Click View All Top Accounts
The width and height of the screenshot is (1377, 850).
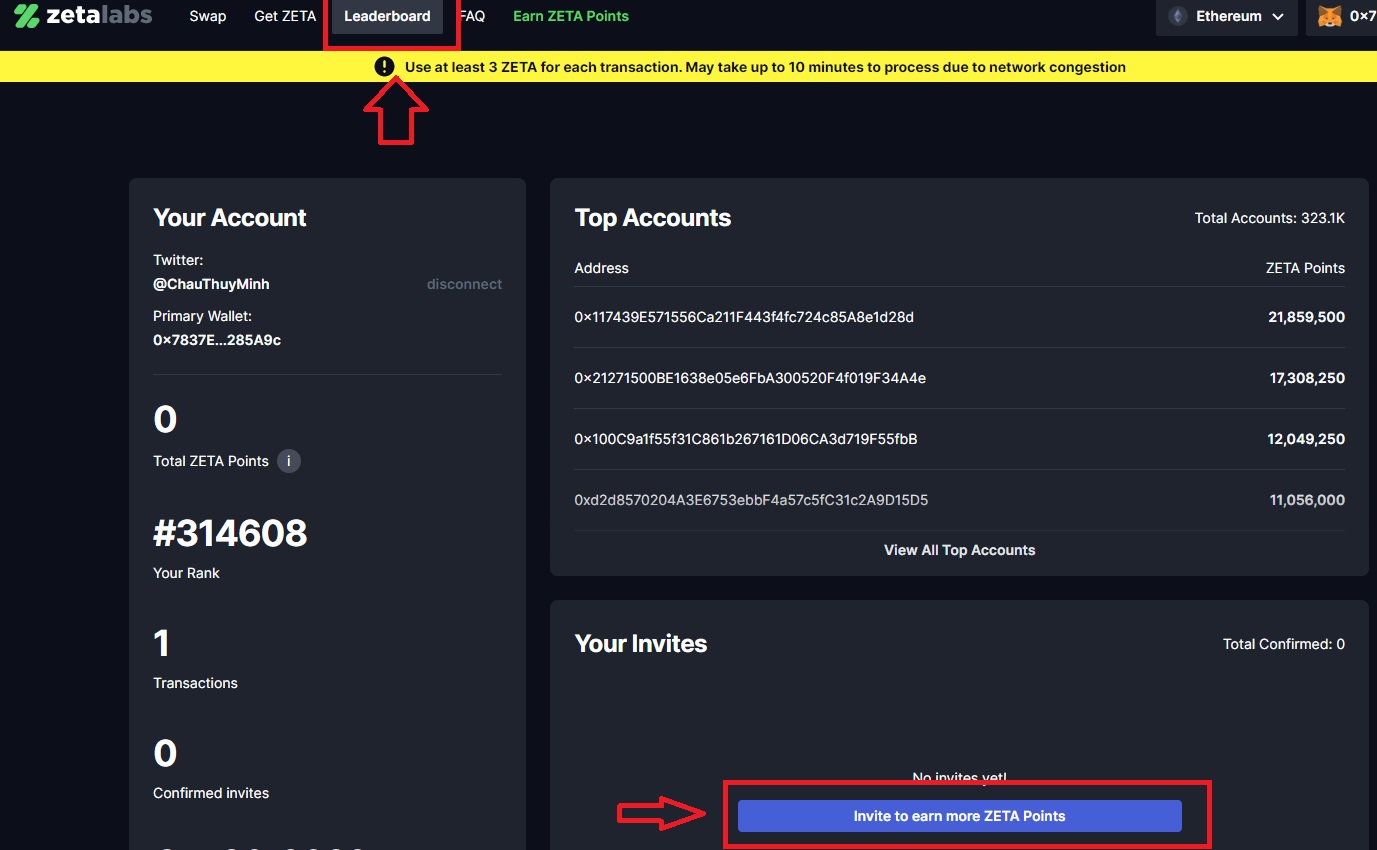959,550
